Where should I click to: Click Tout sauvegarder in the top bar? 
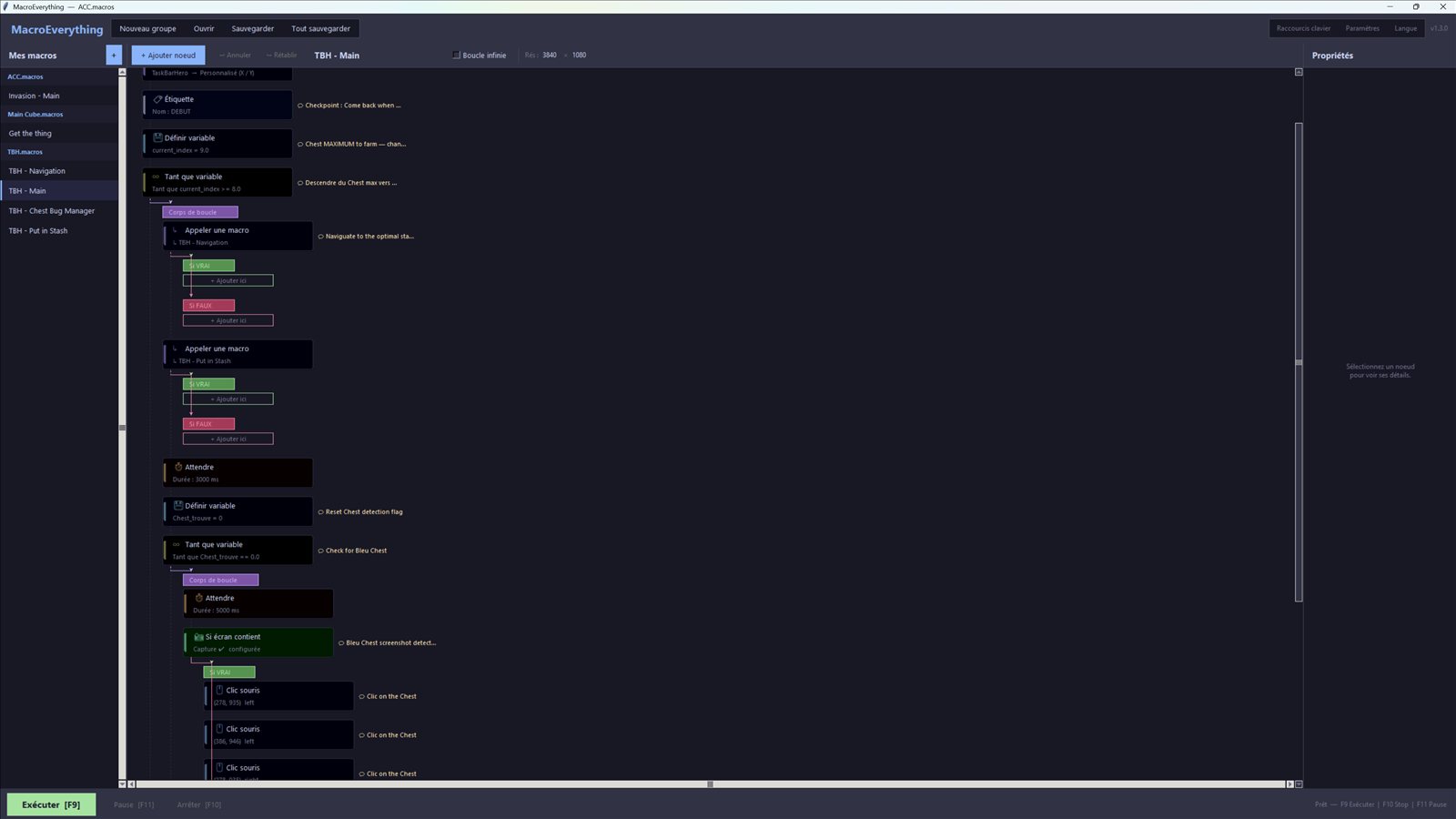tap(320, 28)
